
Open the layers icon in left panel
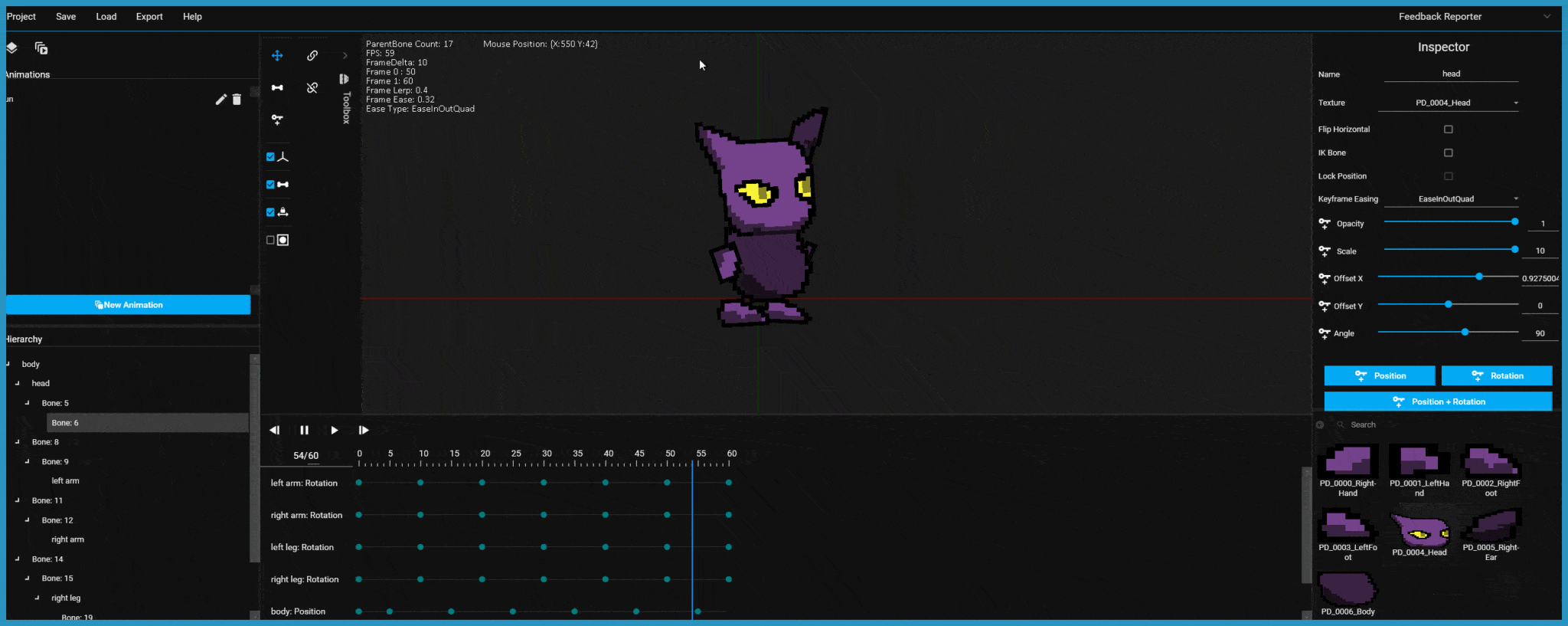[x=11, y=48]
